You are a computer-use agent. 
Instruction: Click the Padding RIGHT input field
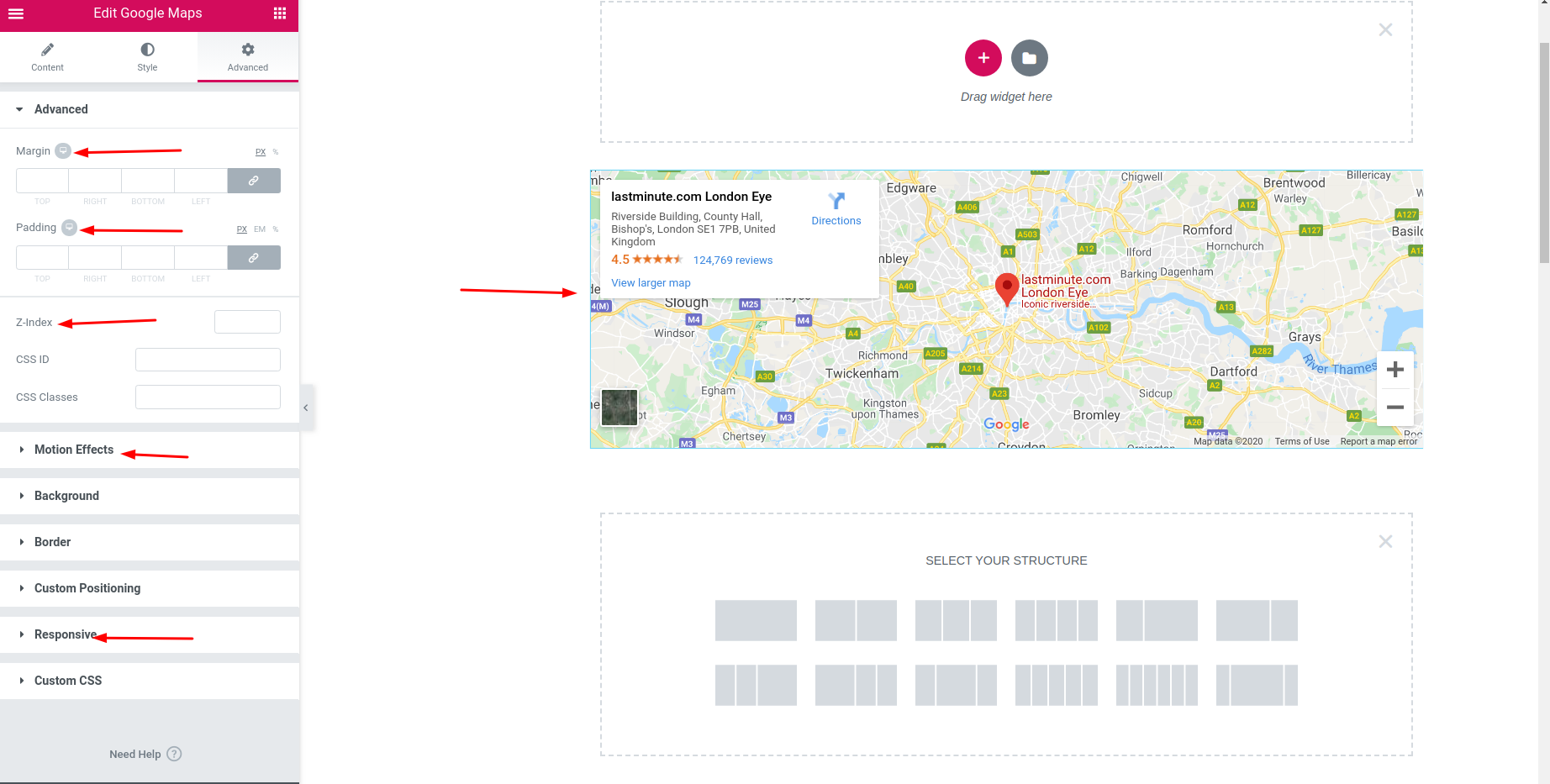tap(95, 258)
